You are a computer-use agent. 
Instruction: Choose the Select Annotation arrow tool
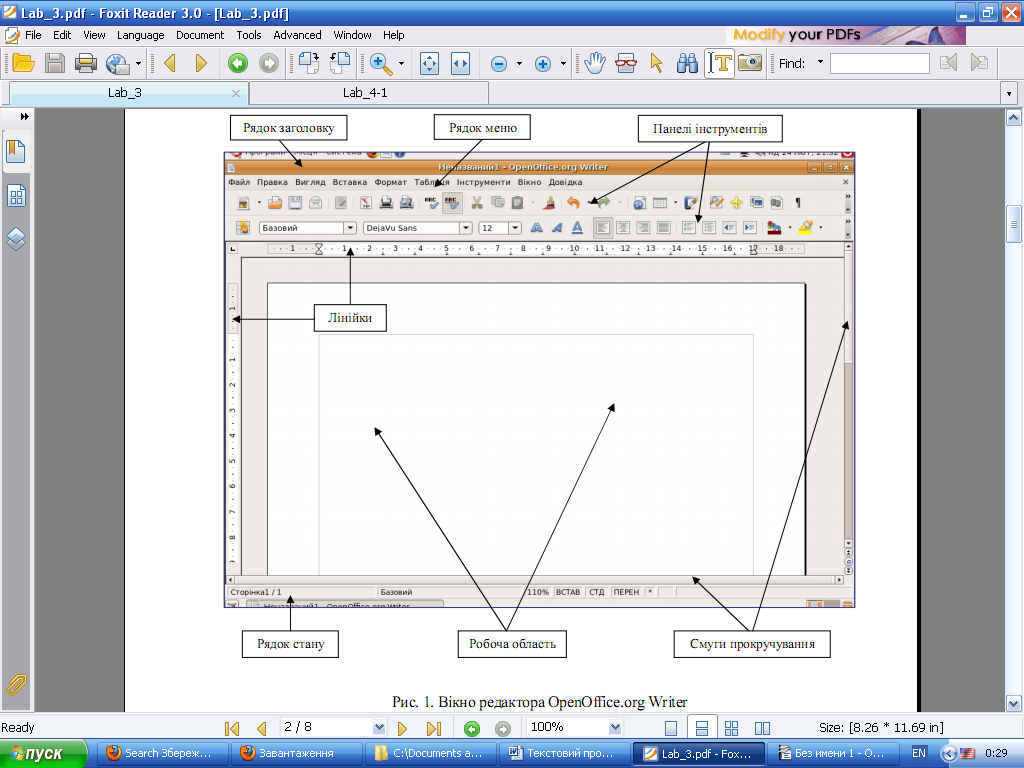click(x=656, y=63)
